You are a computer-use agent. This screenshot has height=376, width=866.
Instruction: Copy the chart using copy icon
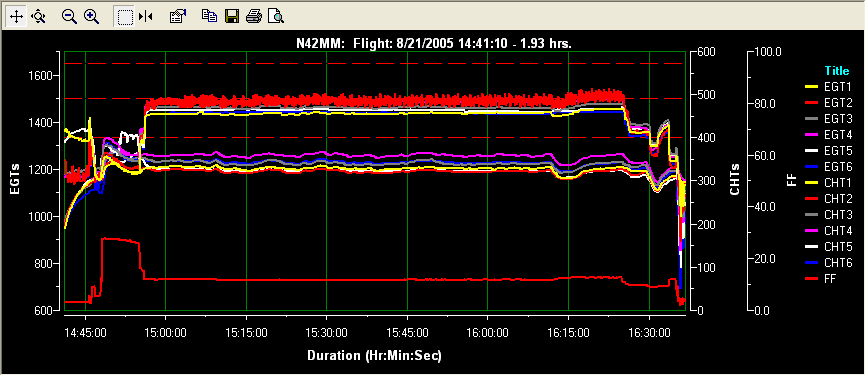click(209, 17)
